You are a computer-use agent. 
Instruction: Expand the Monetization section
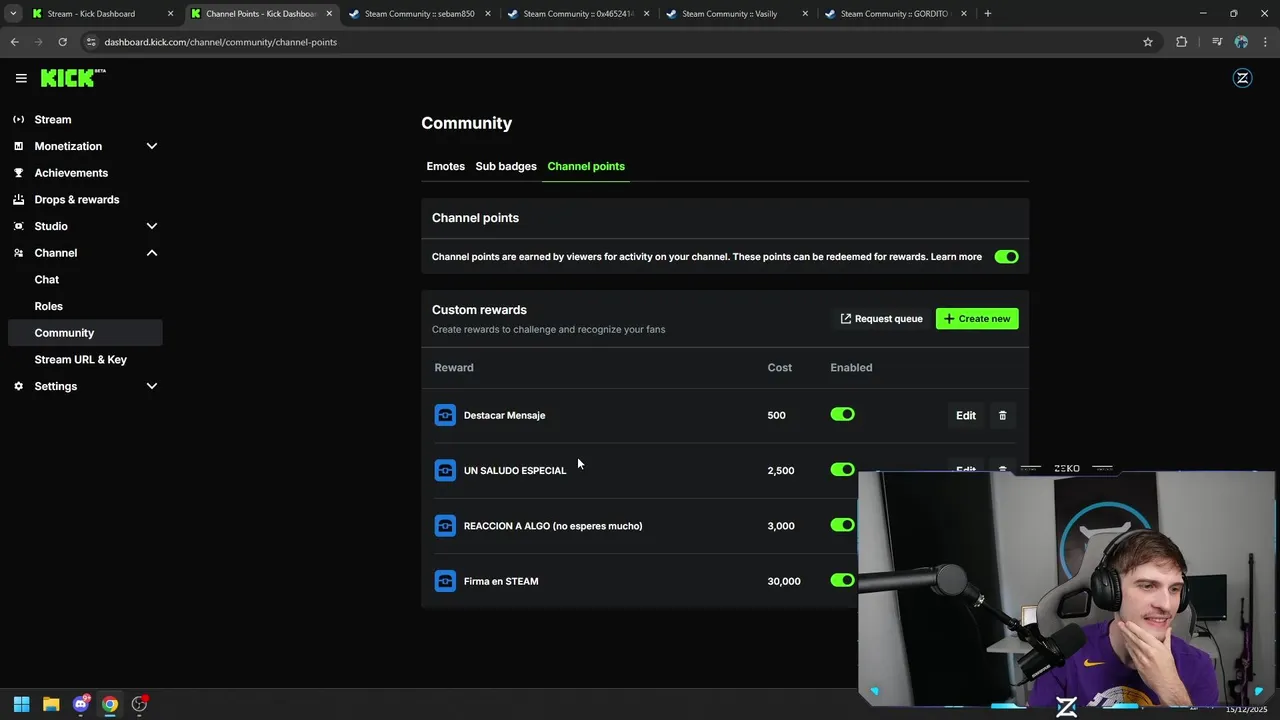152,146
